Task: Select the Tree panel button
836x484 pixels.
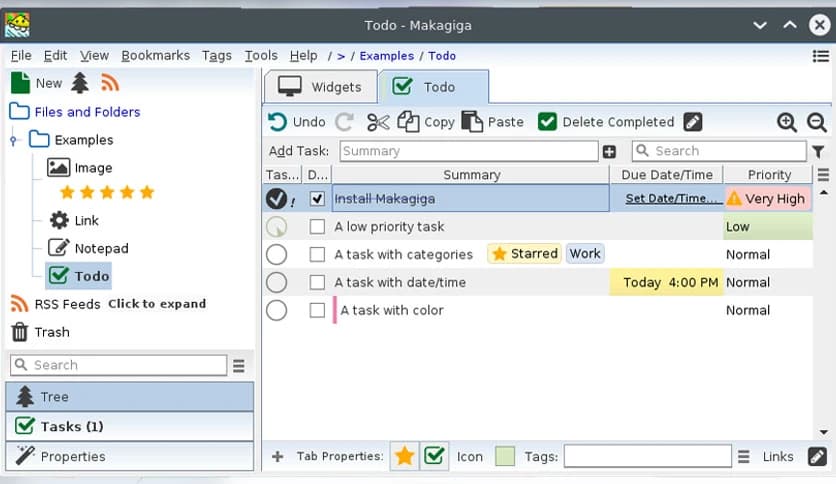Action: tap(130, 397)
